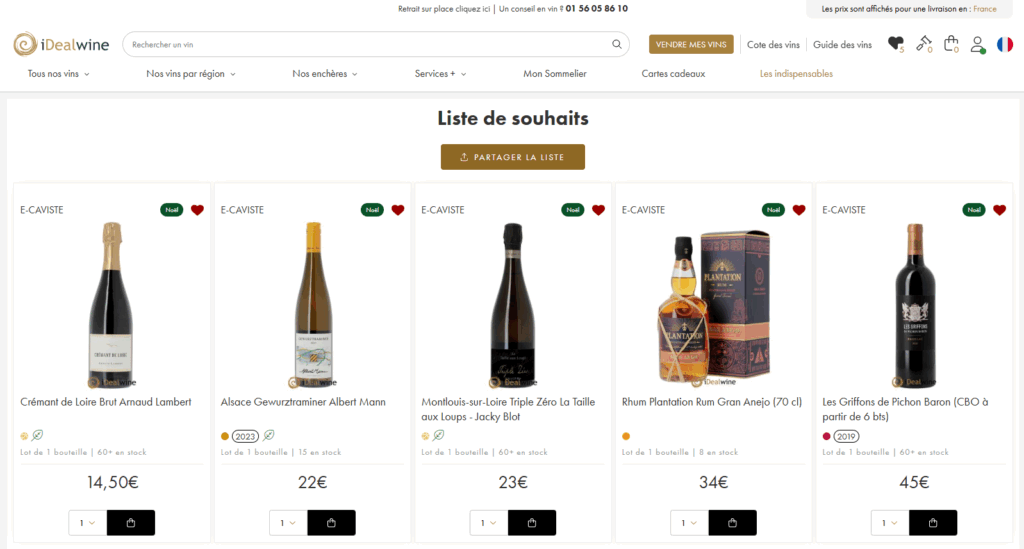Open quantity dropdown for Les Griffons de Pichon Baron
1024x549 pixels.
click(889, 523)
